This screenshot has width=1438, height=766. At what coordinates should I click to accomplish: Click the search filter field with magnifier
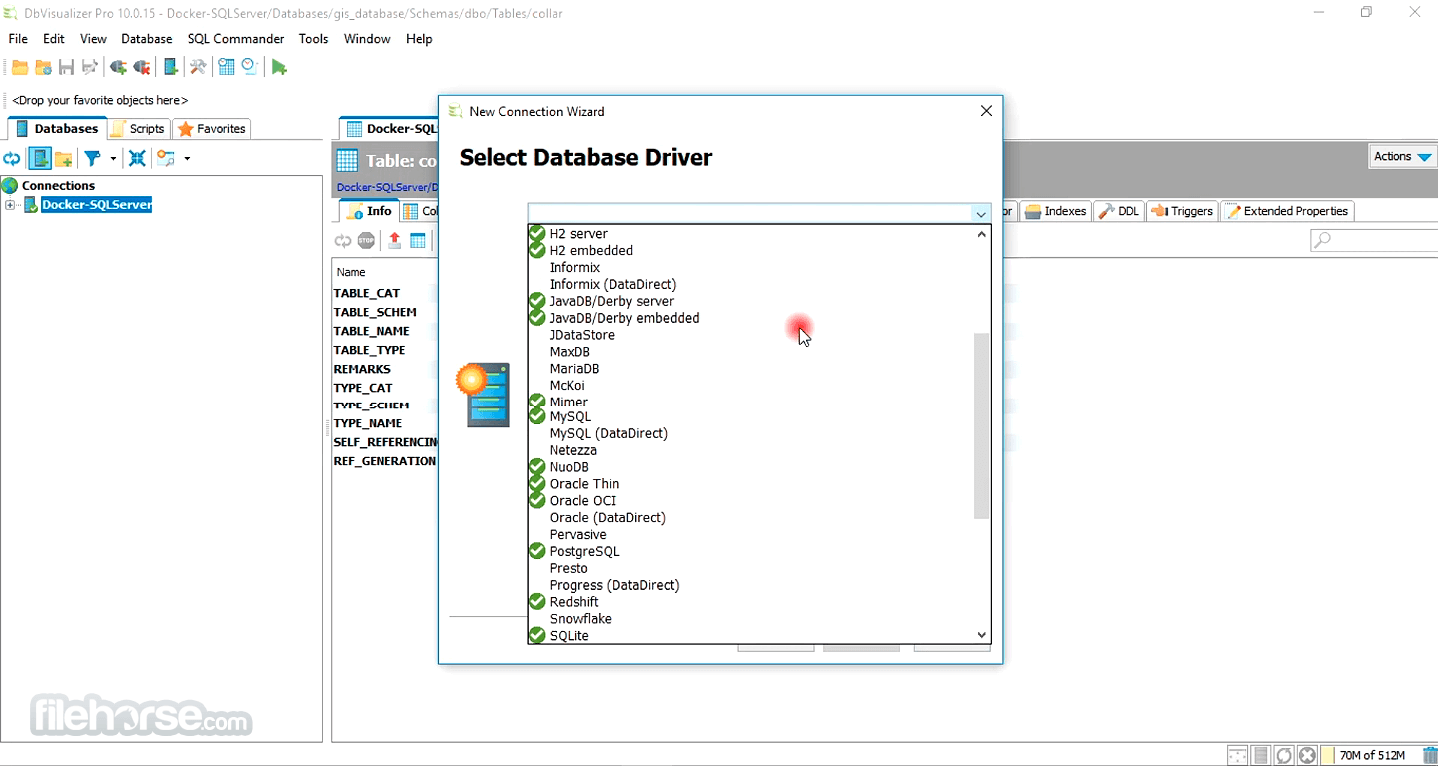(x=1374, y=240)
